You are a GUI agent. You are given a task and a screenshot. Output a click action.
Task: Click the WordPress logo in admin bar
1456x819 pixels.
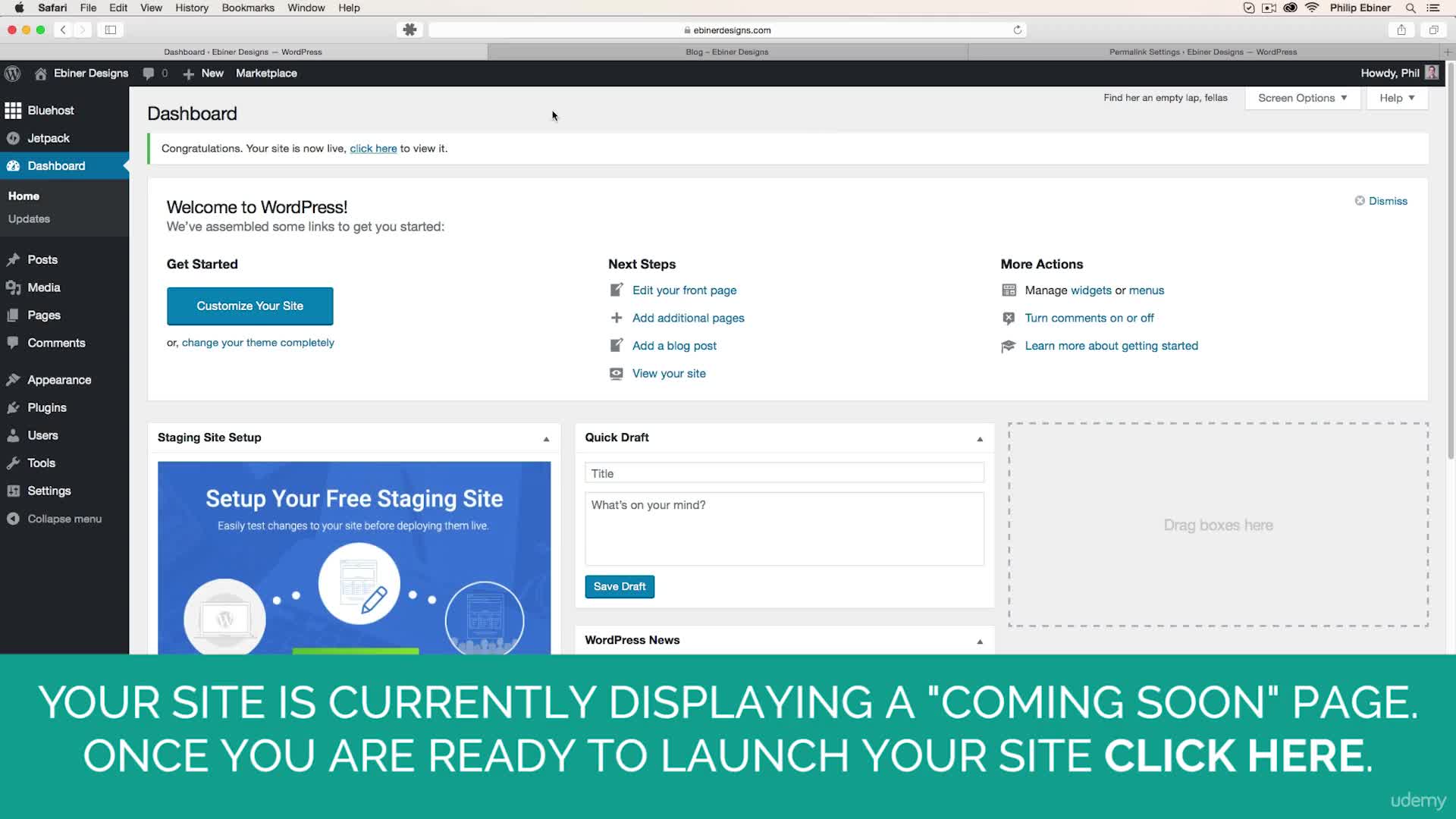coord(12,74)
